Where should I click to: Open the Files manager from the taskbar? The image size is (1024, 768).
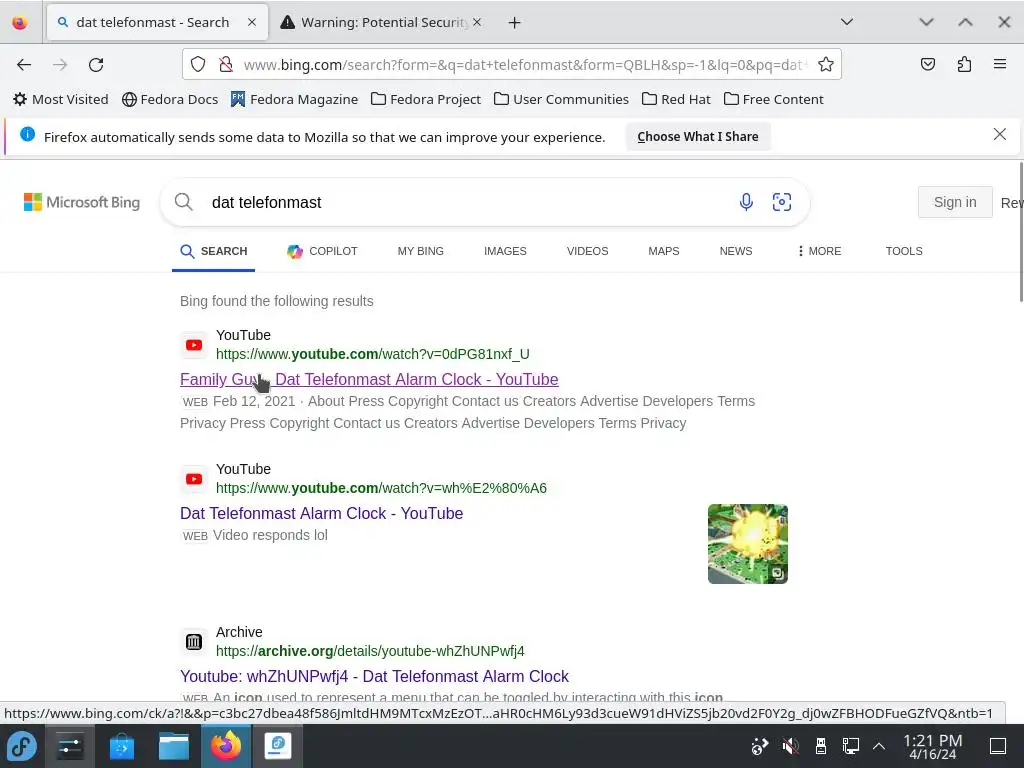tap(174, 746)
